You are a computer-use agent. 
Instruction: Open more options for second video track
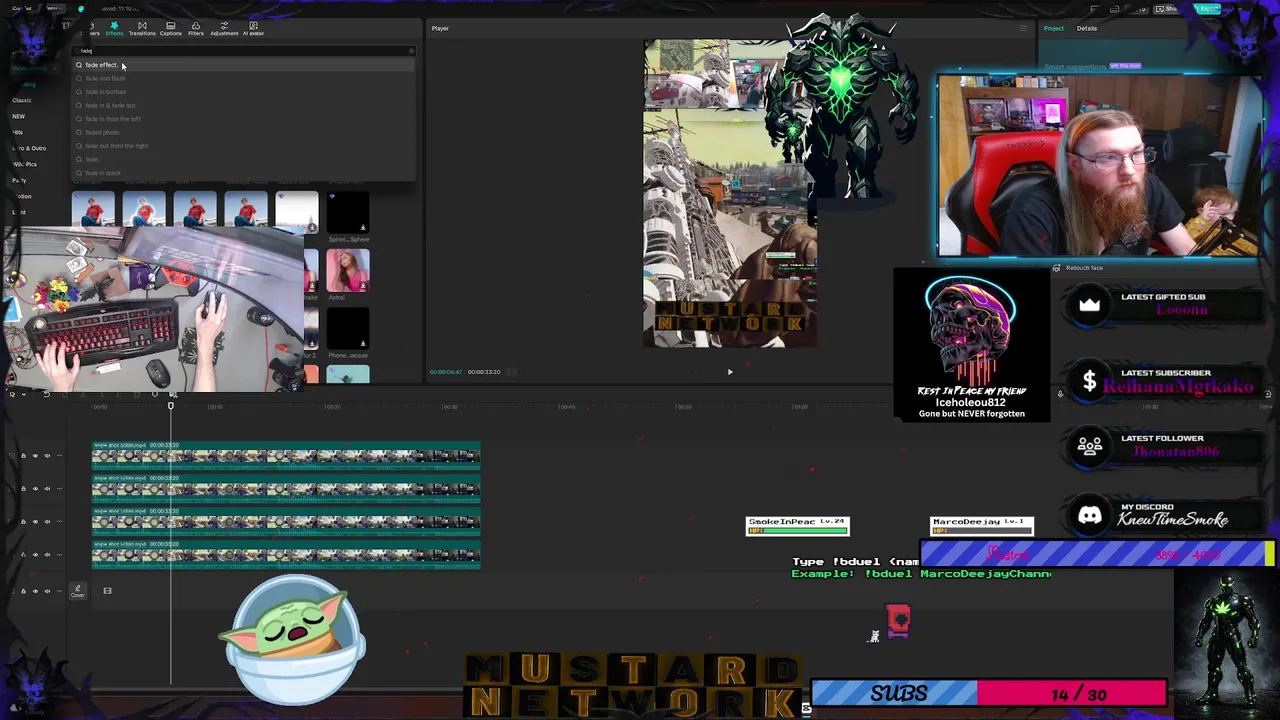pos(58,489)
